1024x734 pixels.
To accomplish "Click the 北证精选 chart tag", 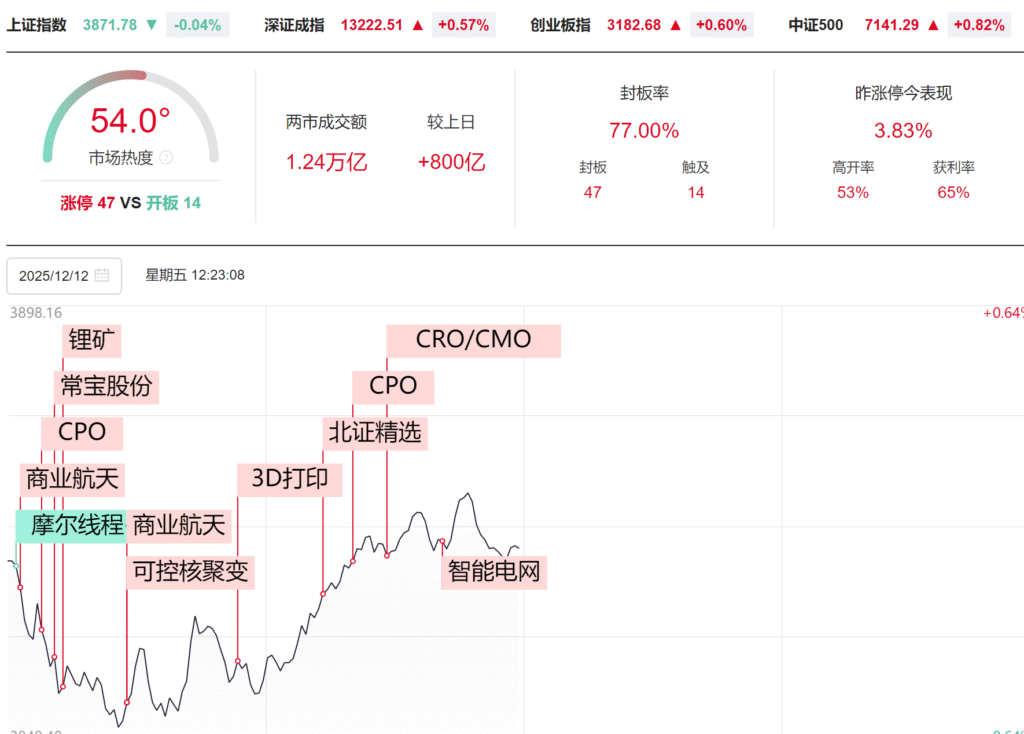I will click(376, 432).
